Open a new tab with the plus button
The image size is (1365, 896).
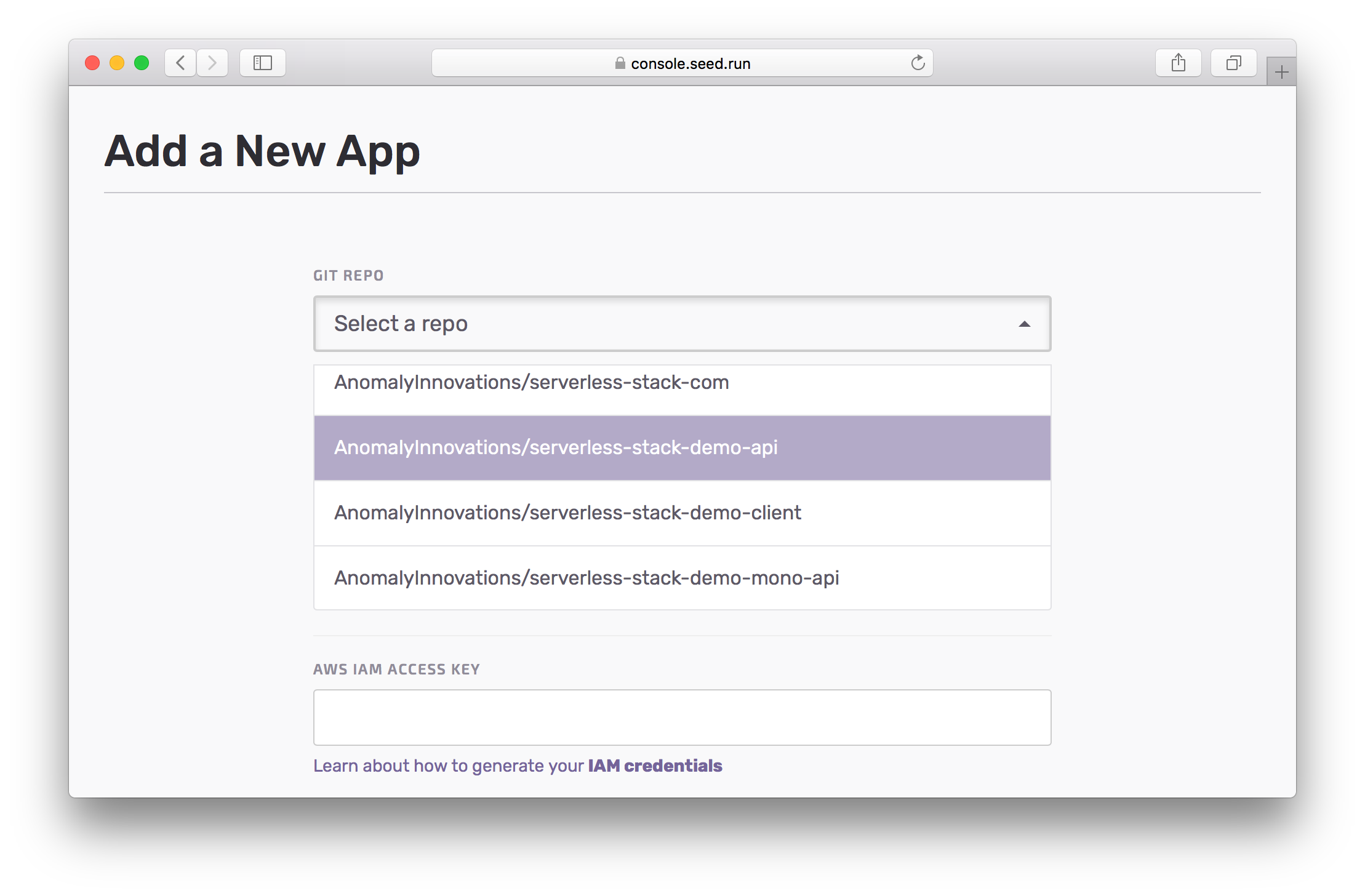tap(1281, 73)
